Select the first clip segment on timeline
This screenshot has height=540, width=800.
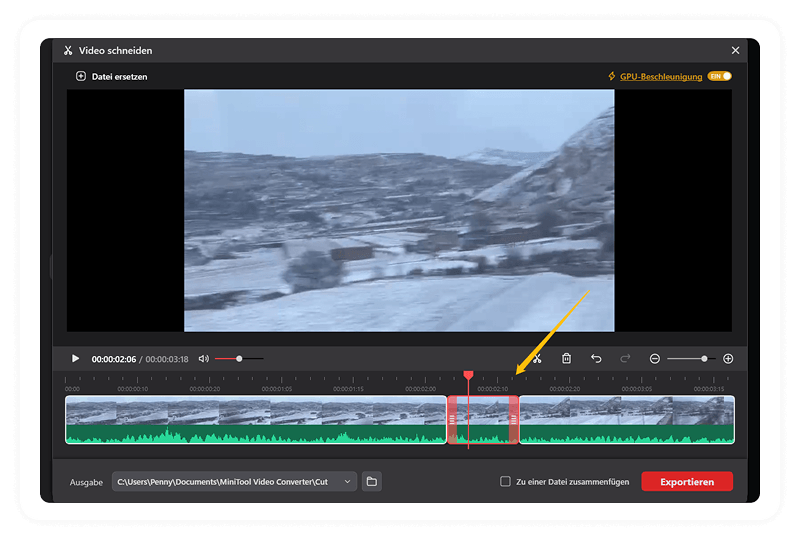(256, 420)
